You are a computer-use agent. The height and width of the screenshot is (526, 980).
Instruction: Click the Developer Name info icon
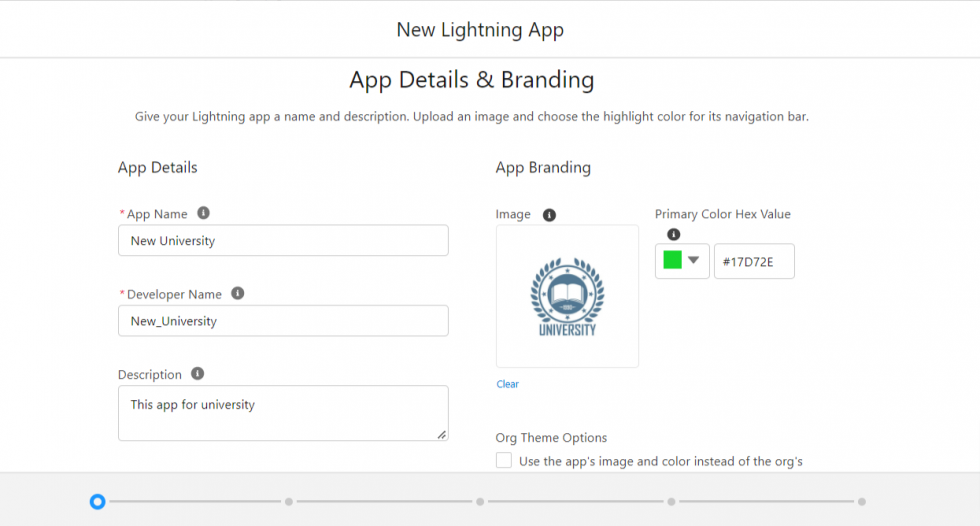[x=237, y=294]
